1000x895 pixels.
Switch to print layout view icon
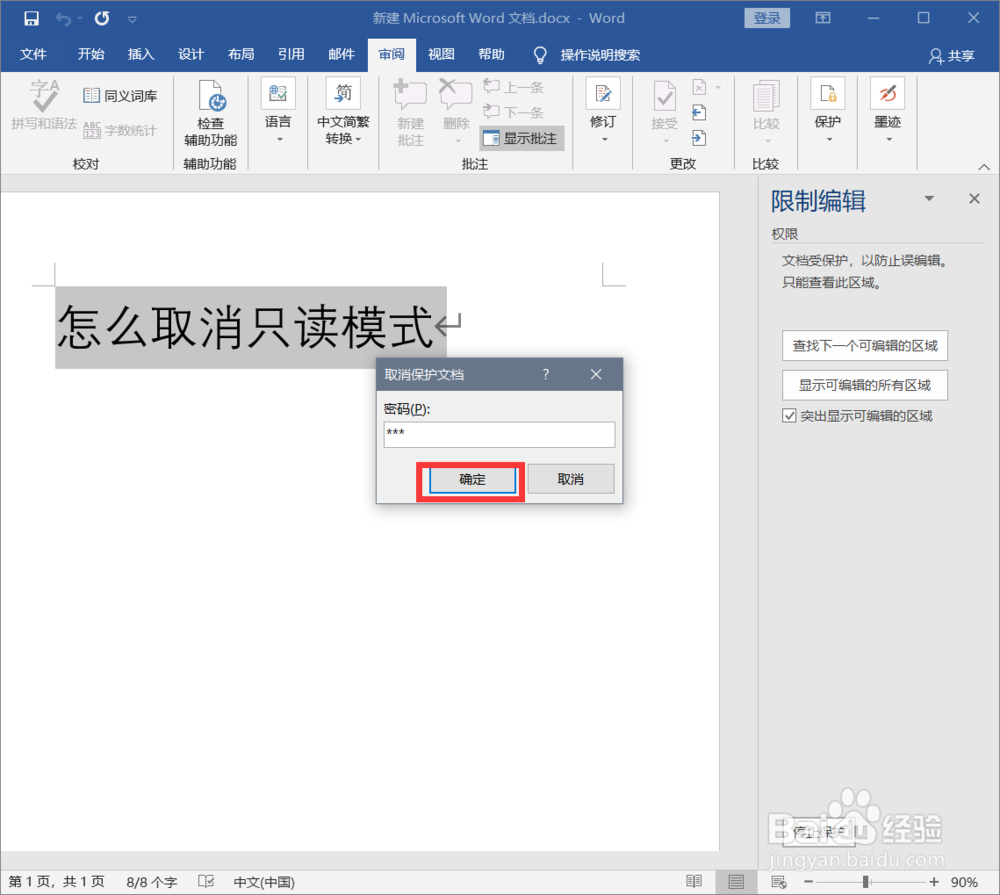point(736,882)
